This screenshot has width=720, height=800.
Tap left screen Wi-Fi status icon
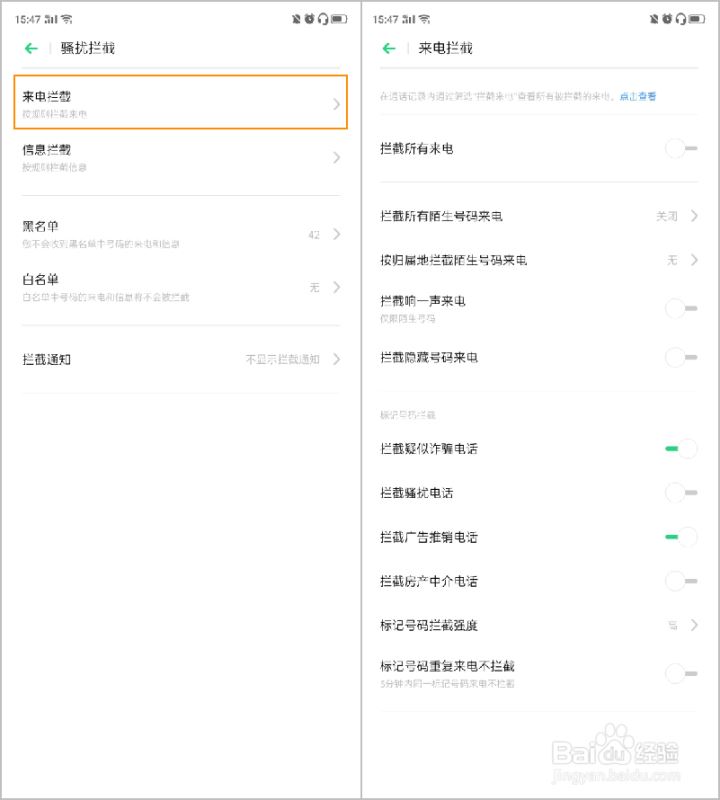pos(67,19)
